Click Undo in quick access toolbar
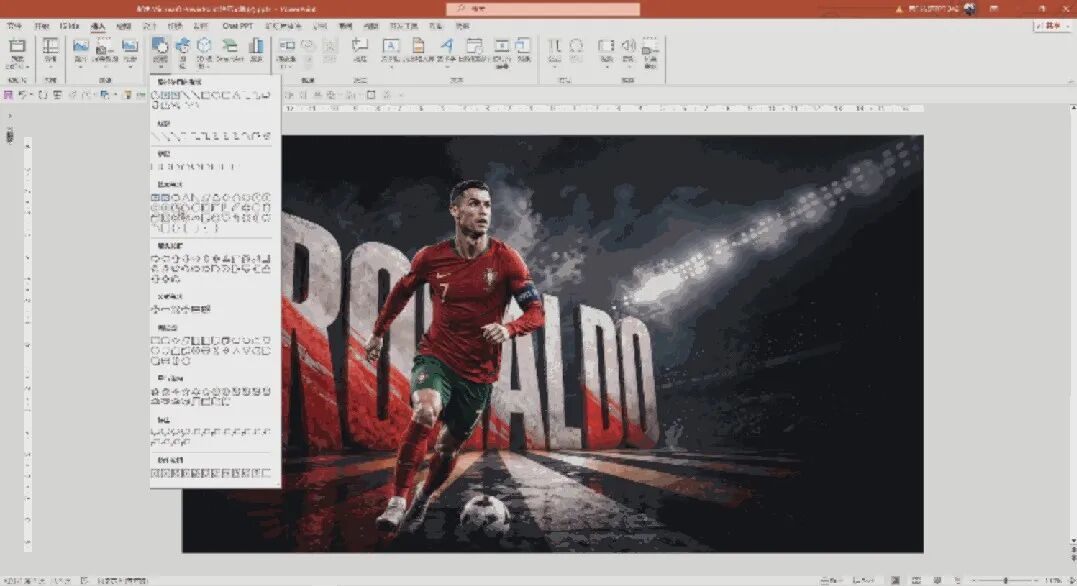The image size is (1077, 586). 23,95
